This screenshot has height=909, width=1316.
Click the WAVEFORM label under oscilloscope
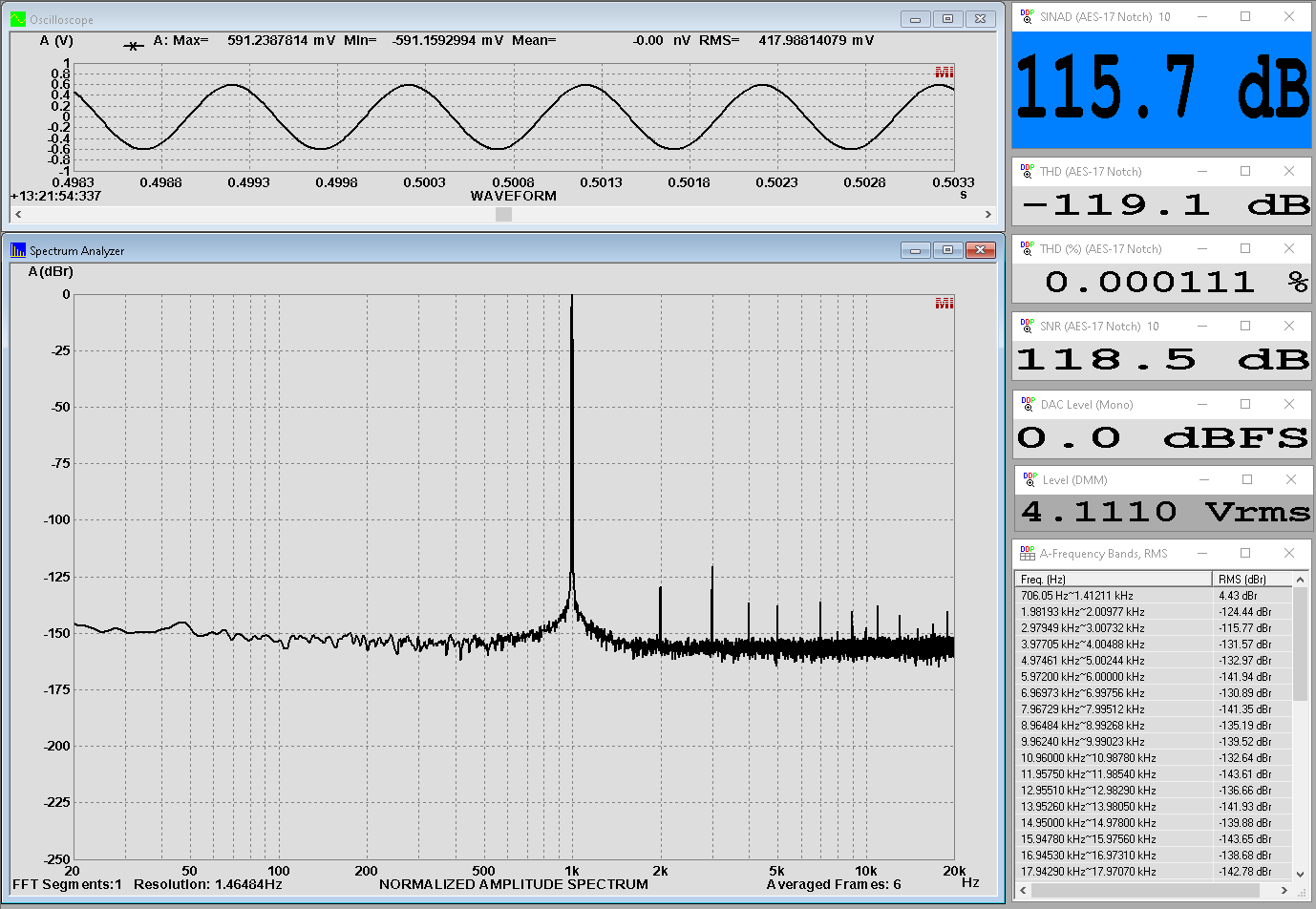tap(513, 196)
